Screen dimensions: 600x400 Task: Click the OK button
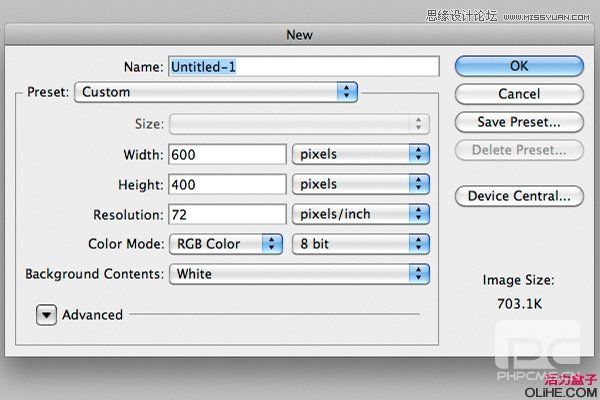click(x=519, y=66)
